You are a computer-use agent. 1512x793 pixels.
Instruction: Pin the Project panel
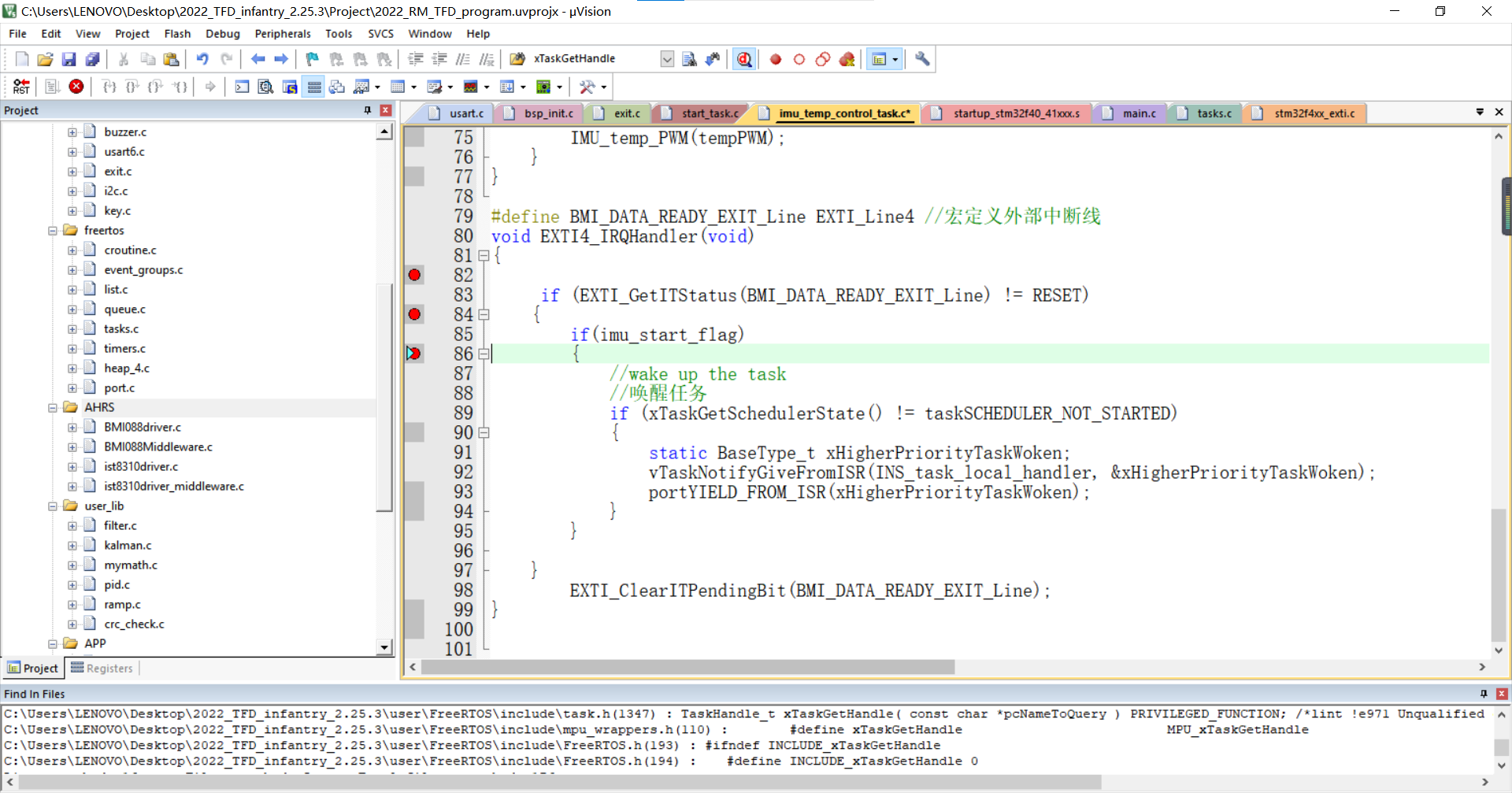(x=367, y=110)
